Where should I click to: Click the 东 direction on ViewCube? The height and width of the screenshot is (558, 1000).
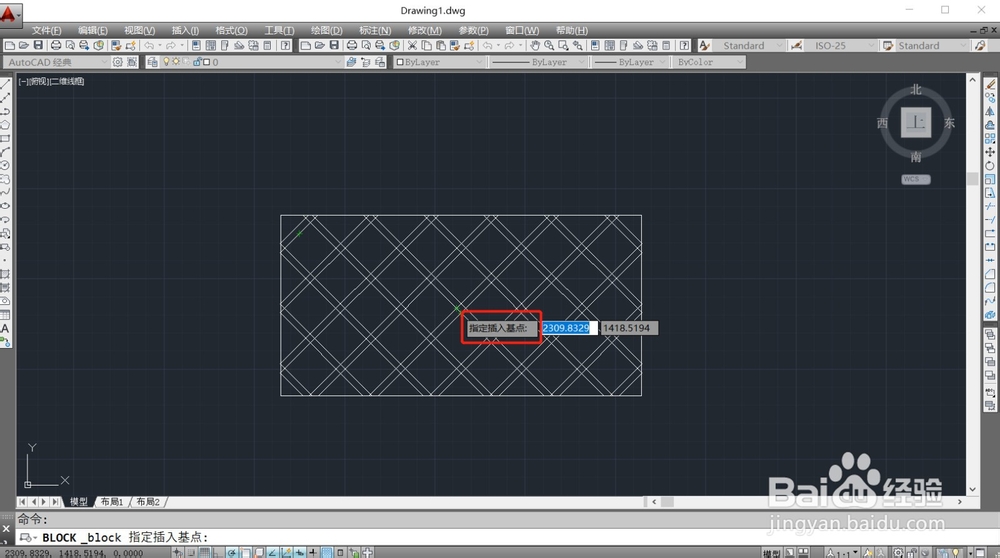[950, 123]
